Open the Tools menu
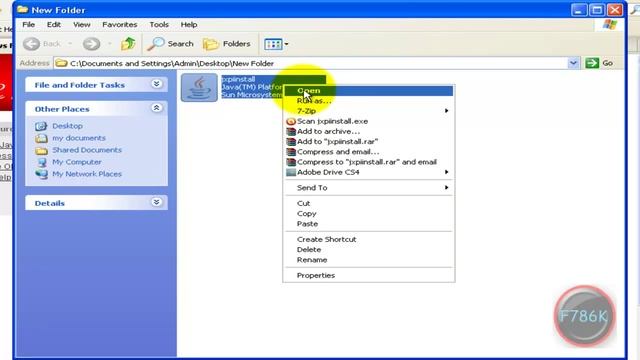Viewport: 640px width, 360px height. click(x=159, y=24)
